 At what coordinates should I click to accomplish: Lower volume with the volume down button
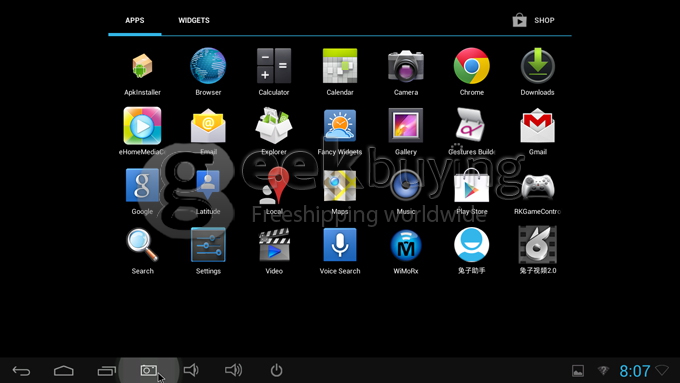click(x=191, y=370)
